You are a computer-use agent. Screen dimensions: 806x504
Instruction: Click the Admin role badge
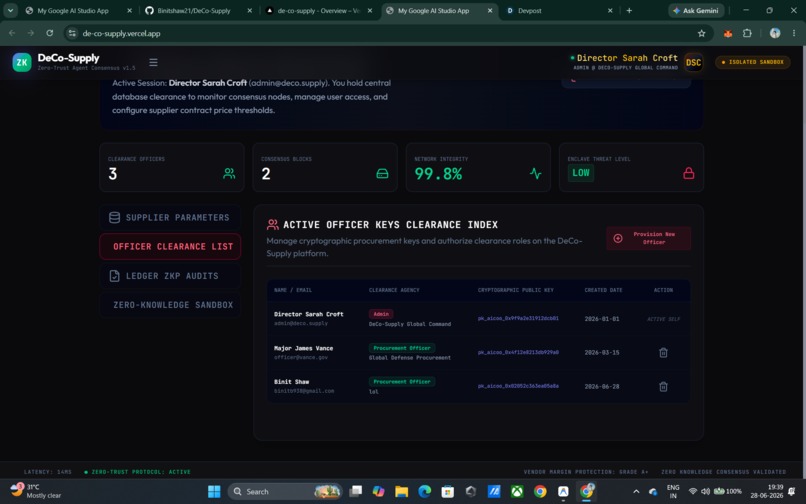[x=381, y=314]
